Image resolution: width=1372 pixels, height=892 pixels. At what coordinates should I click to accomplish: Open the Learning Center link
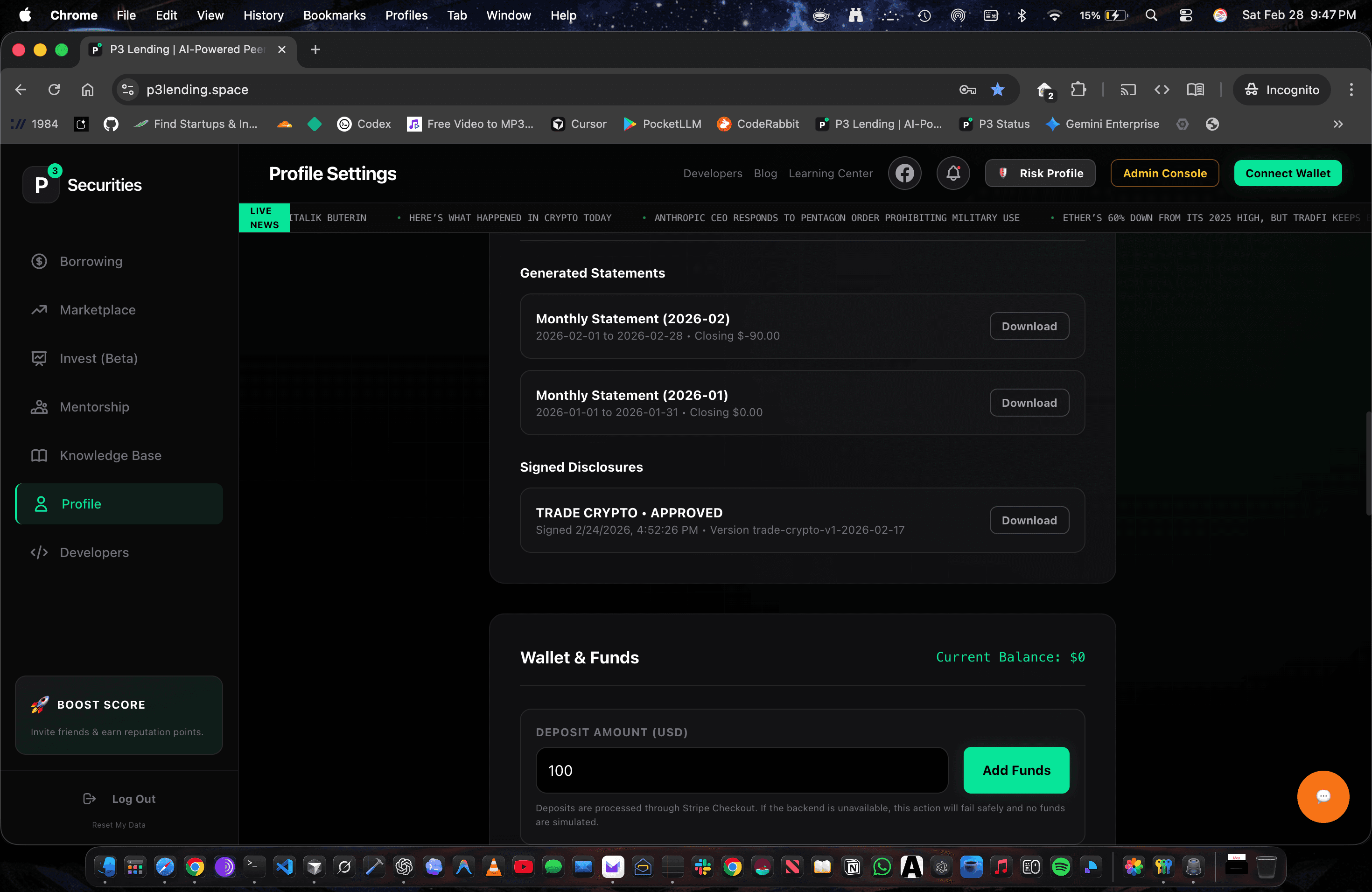pos(831,173)
